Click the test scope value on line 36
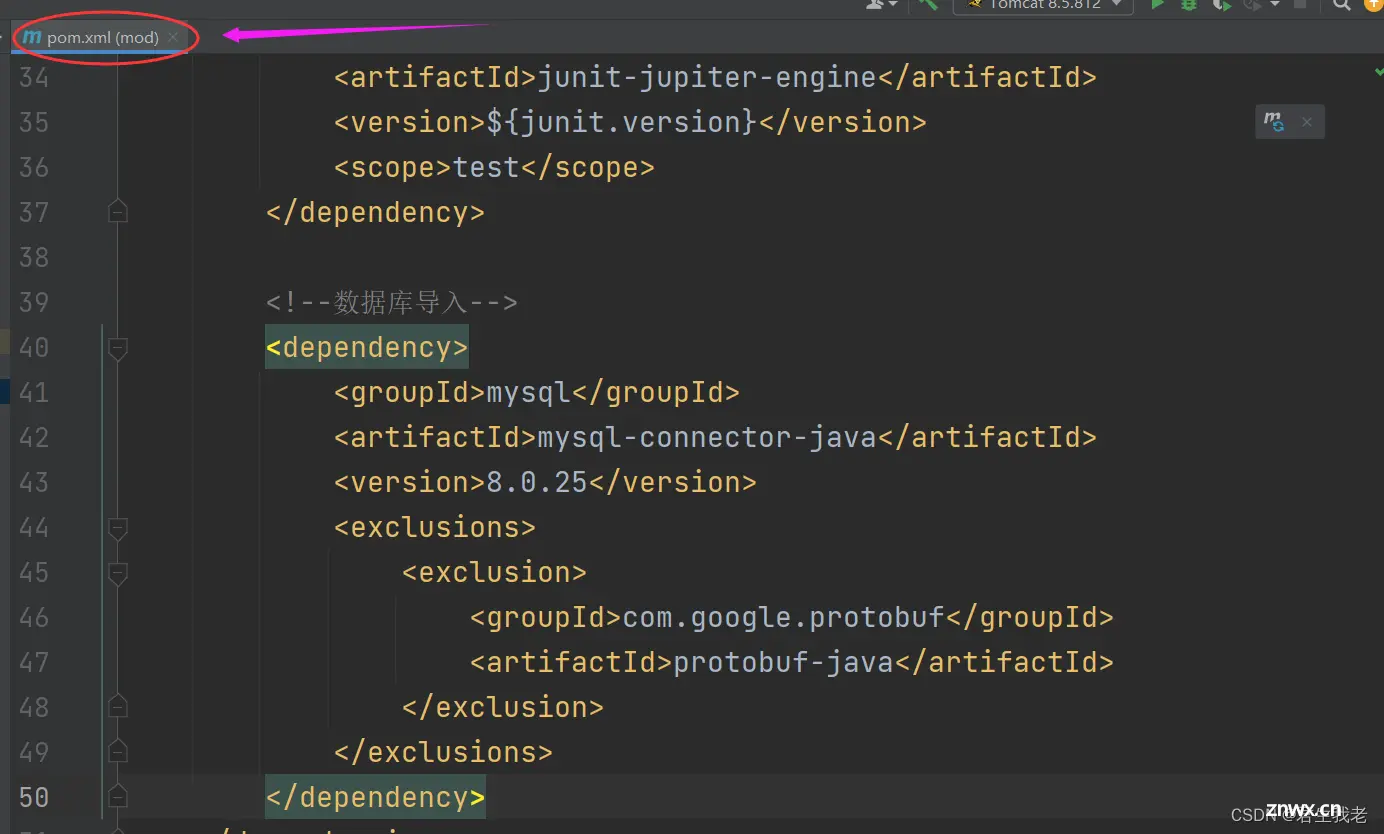This screenshot has width=1384, height=834. pos(486,167)
